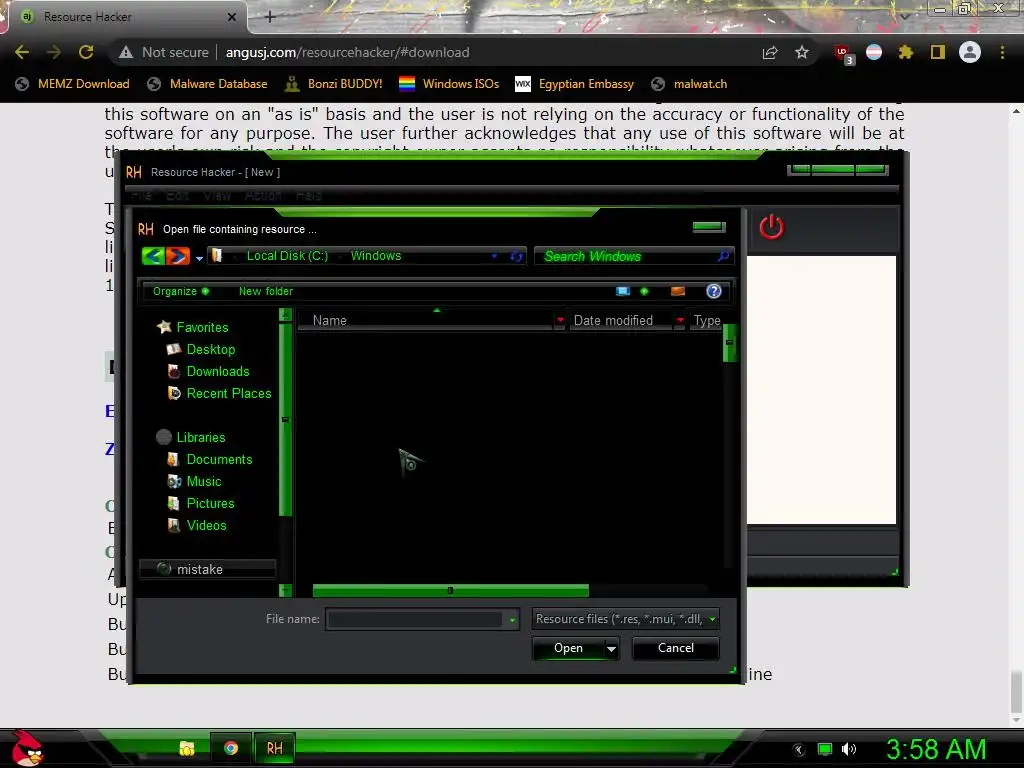Open the Music library

click(x=204, y=482)
